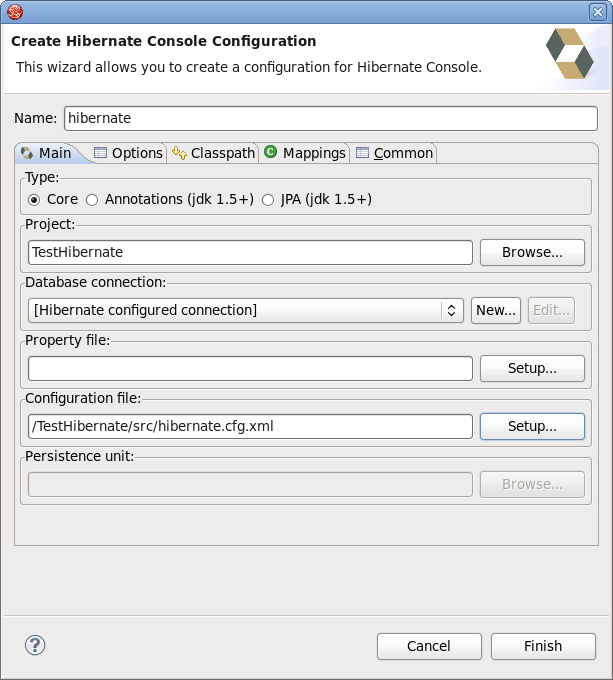Open the Database connection dropdown
The width and height of the screenshot is (613, 680).
pyautogui.click(x=246, y=311)
